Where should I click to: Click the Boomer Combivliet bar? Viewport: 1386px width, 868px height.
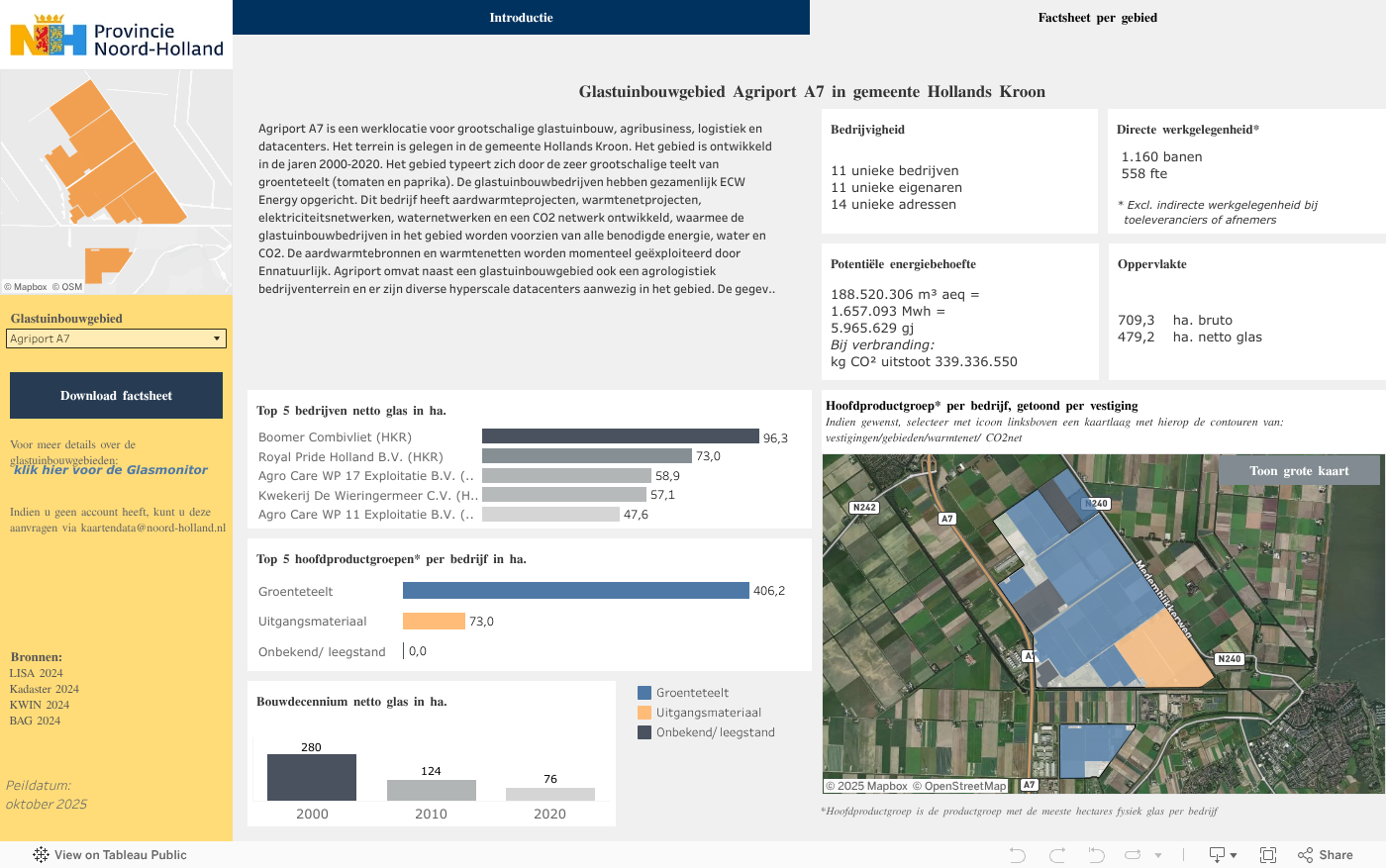pos(620,436)
